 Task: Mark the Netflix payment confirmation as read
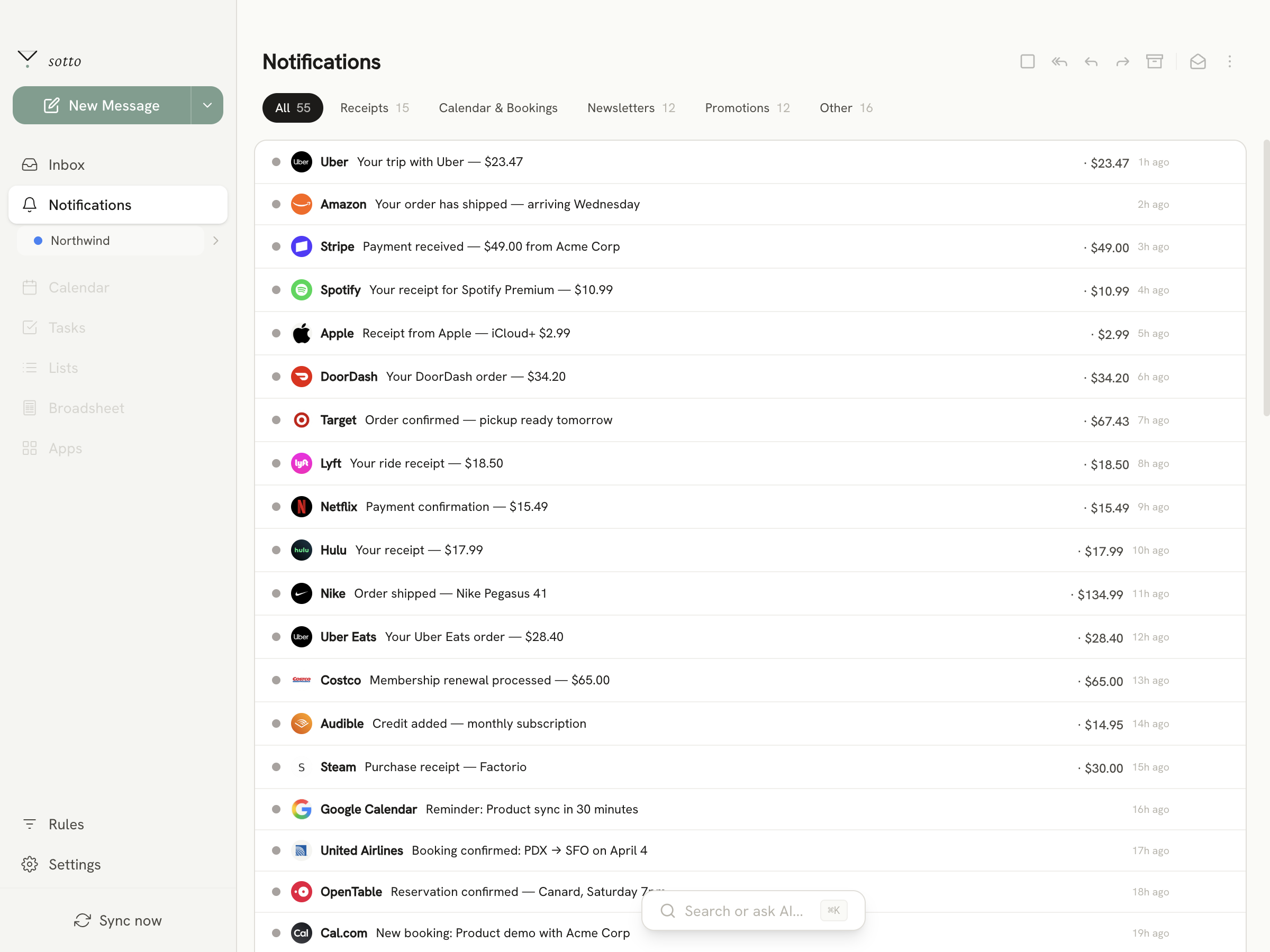click(276, 507)
